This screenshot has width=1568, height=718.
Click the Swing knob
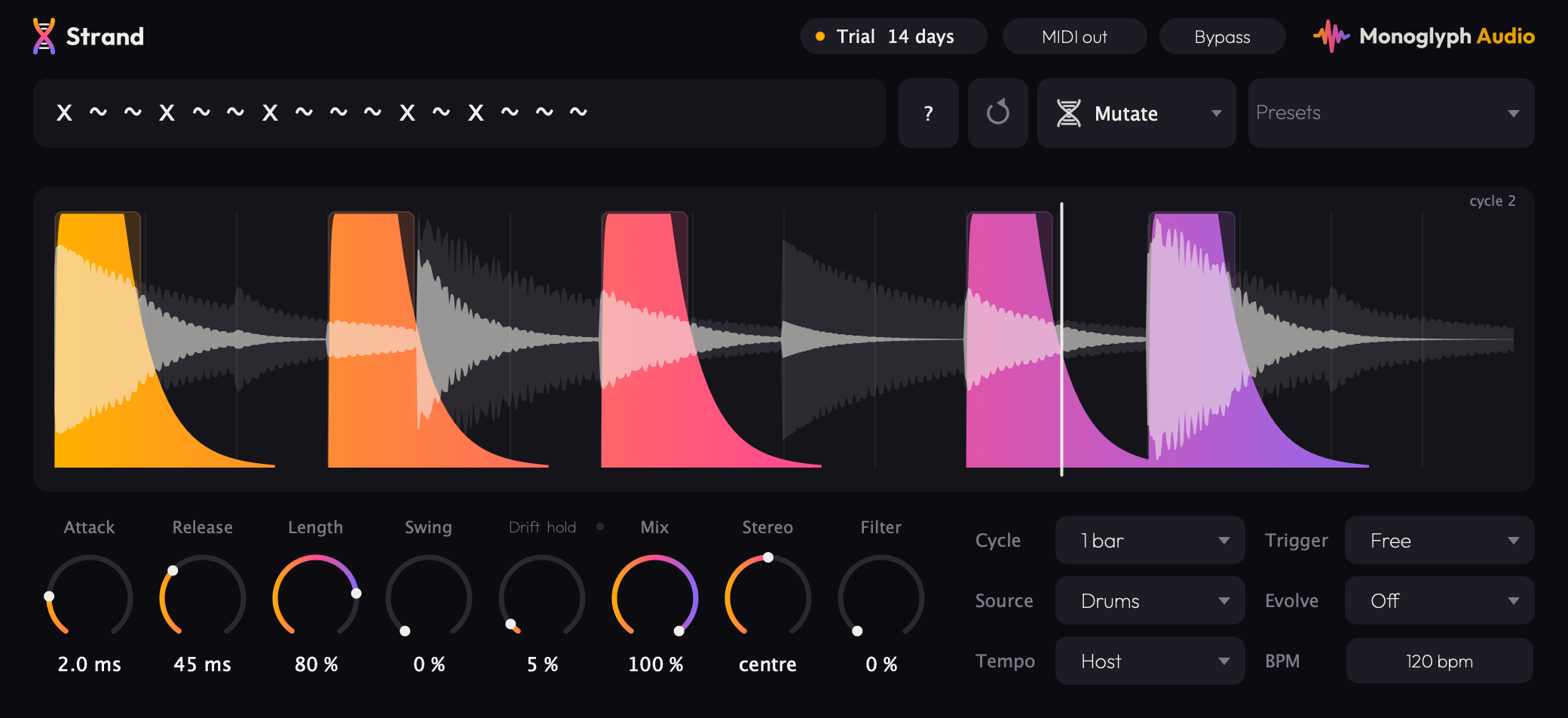tap(428, 597)
